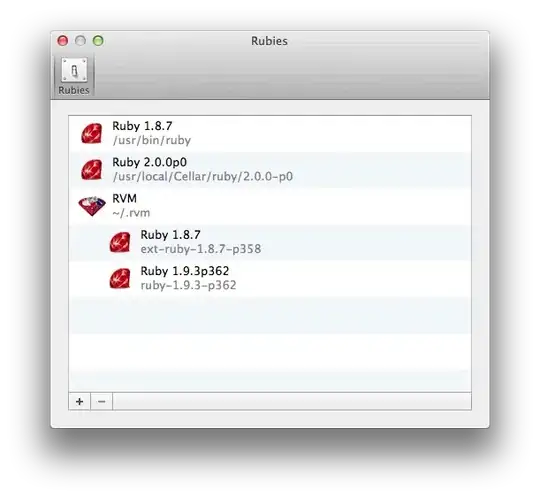Click the gem icon beside Ruby 2.0.0p0
The image size is (540, 498).
92,169
